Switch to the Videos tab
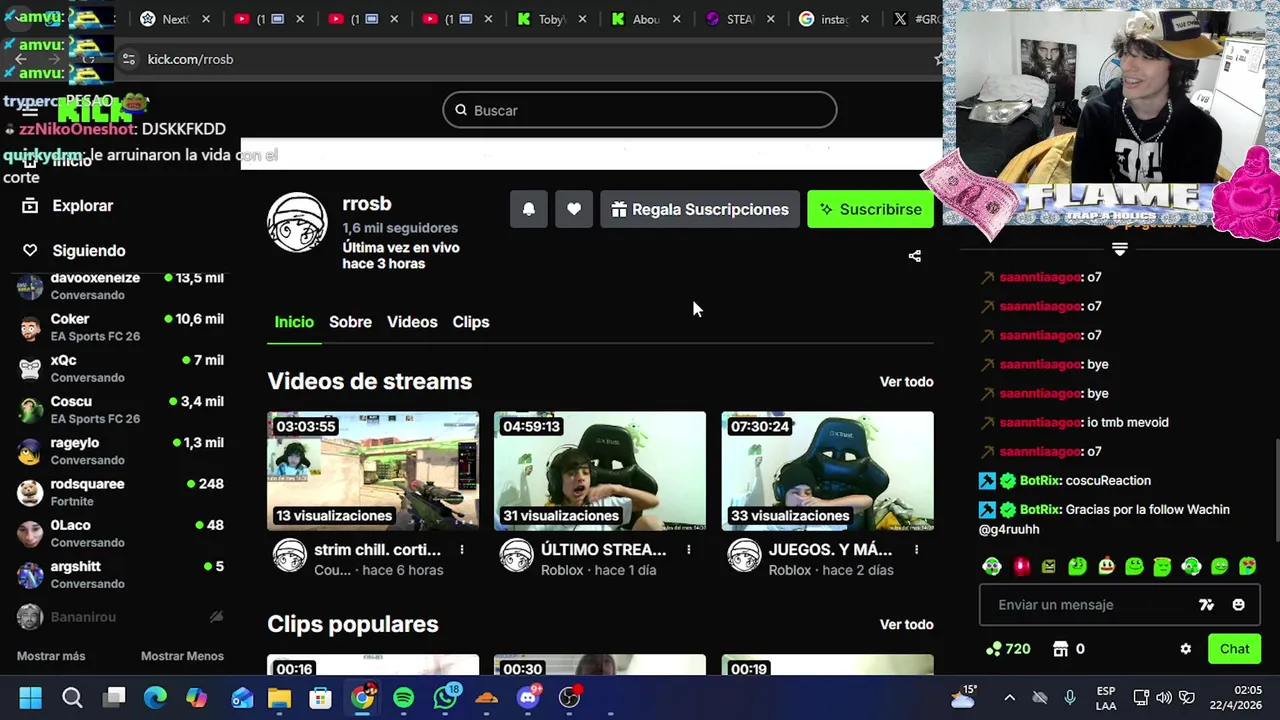This screenshot has width=1280, height=720. (x=412, y=322)
